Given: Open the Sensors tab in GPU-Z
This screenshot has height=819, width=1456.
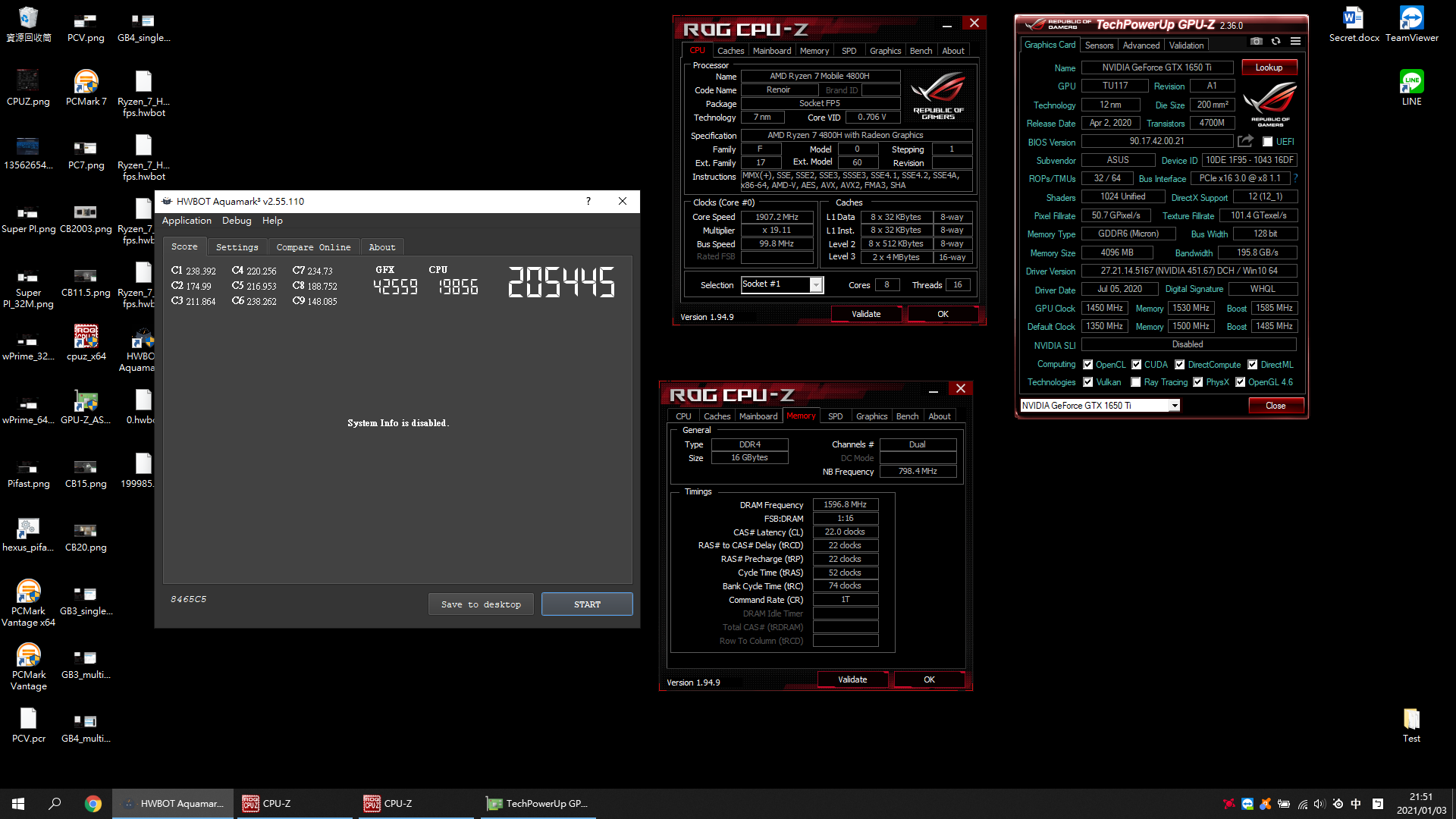Looking at the screenshot, I should pos(1099,45).
